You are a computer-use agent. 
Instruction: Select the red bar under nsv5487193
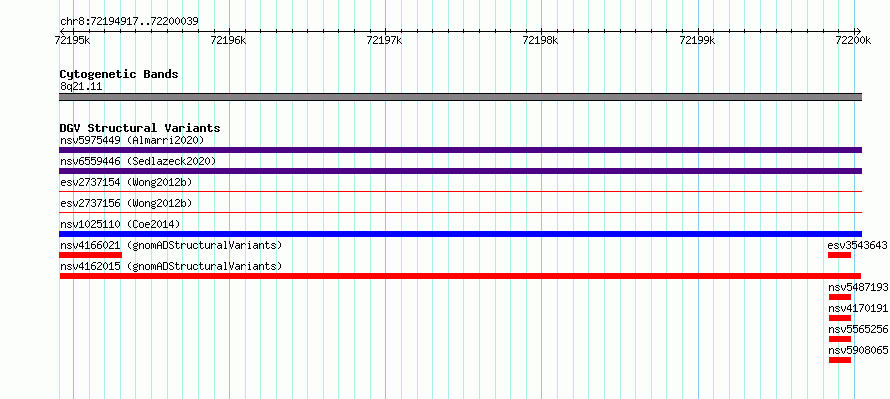click(840, 297)
